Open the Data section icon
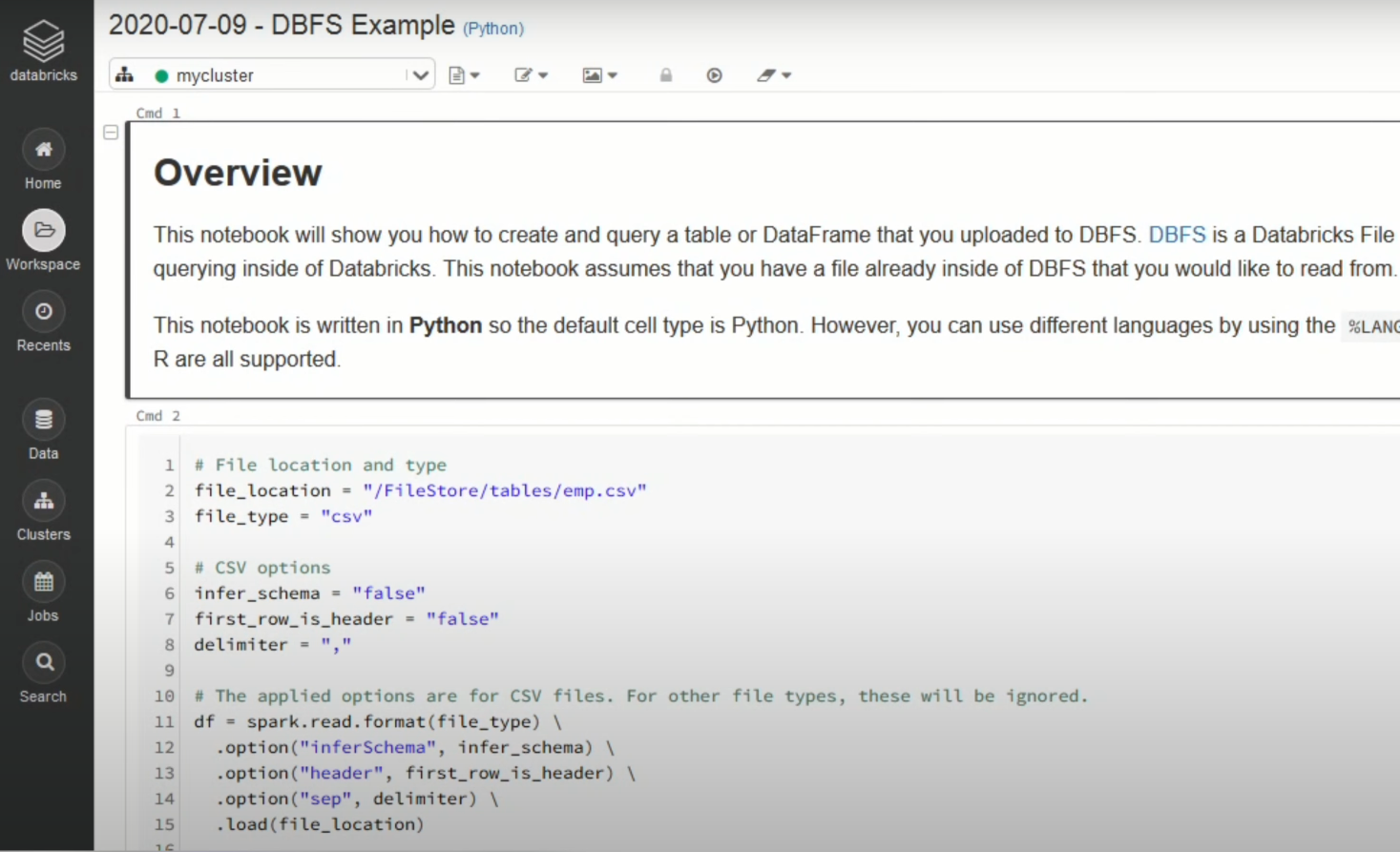Viewport: 1400px width, 852px height. point(44,419)
